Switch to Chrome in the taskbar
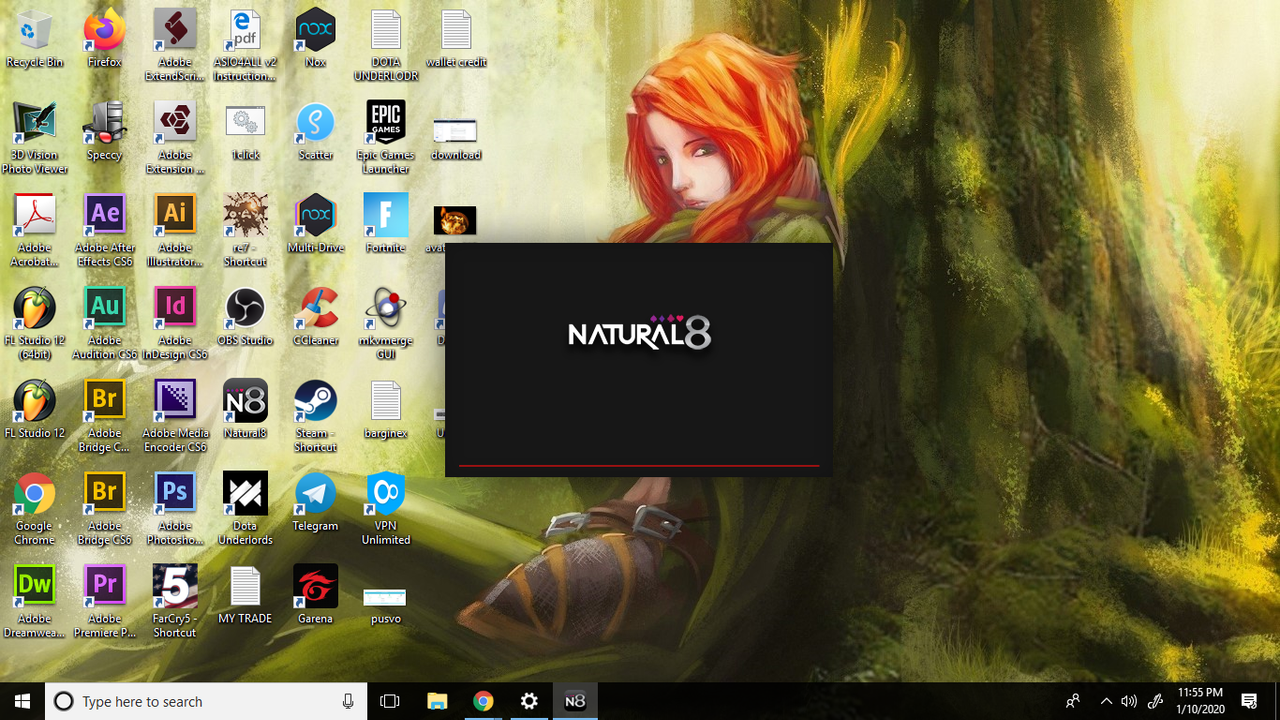The image size is (1280, 720). tap(483, 701)
